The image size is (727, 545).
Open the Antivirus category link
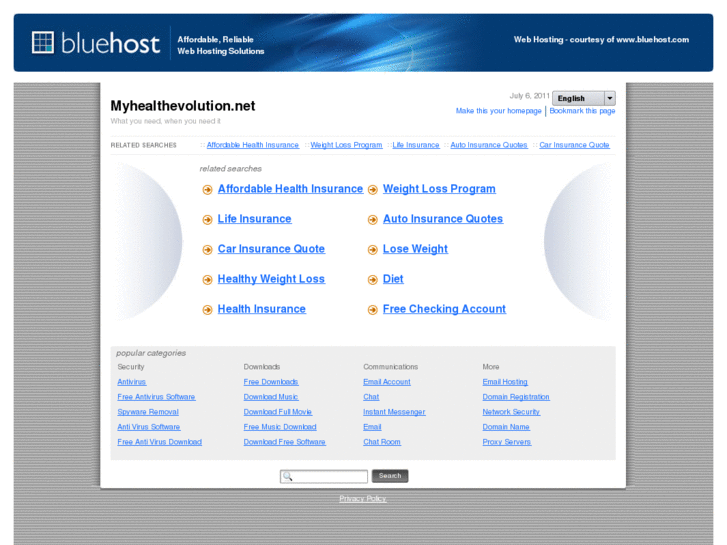[x=132, y=382]
